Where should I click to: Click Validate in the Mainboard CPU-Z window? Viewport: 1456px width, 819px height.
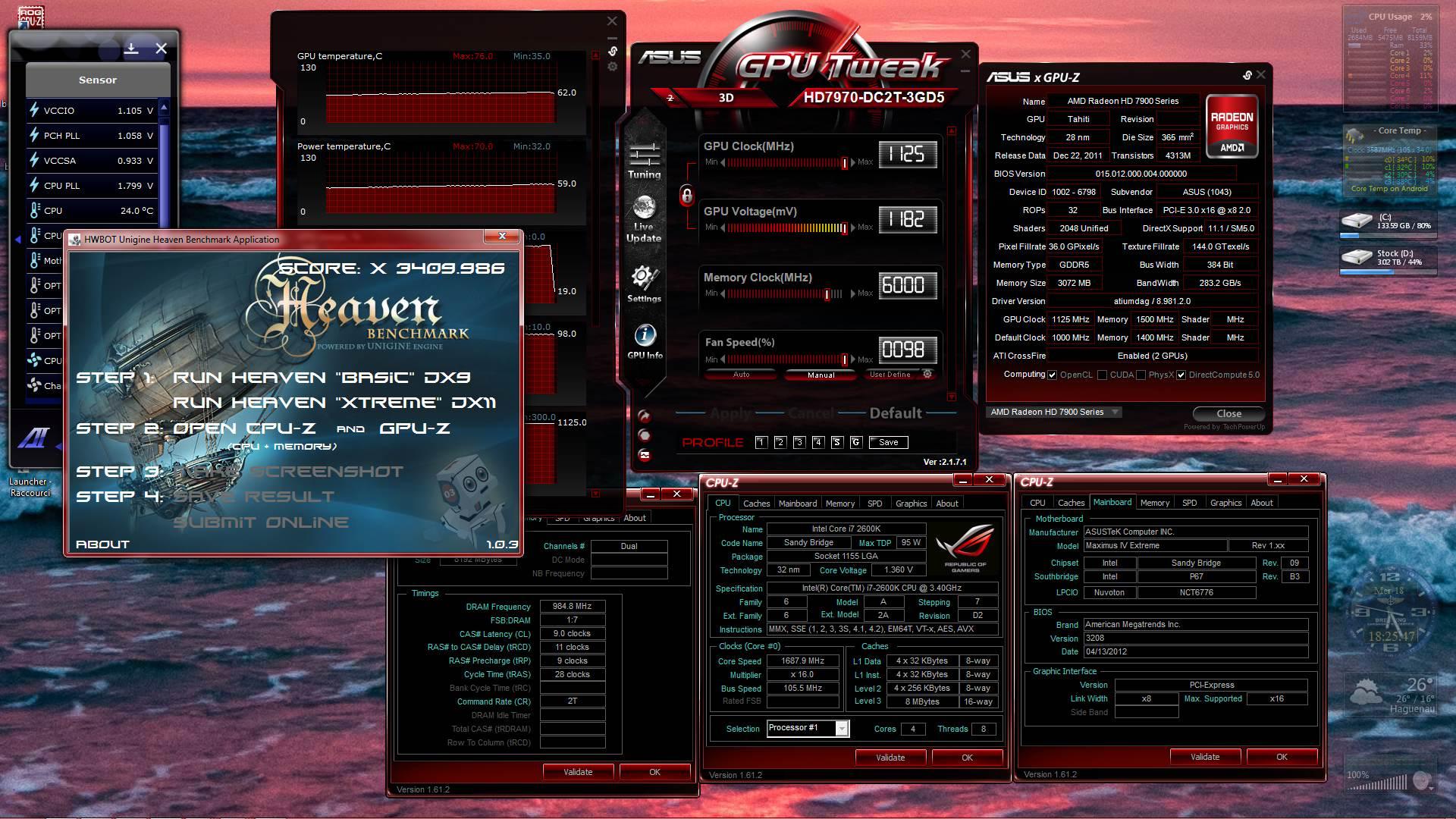[x=1205, y=757]
